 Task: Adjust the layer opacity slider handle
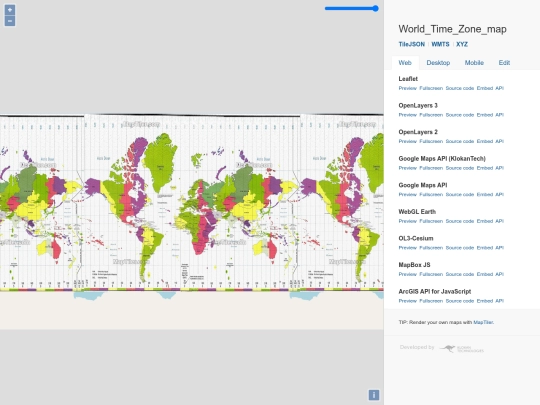tap(375, 8)
